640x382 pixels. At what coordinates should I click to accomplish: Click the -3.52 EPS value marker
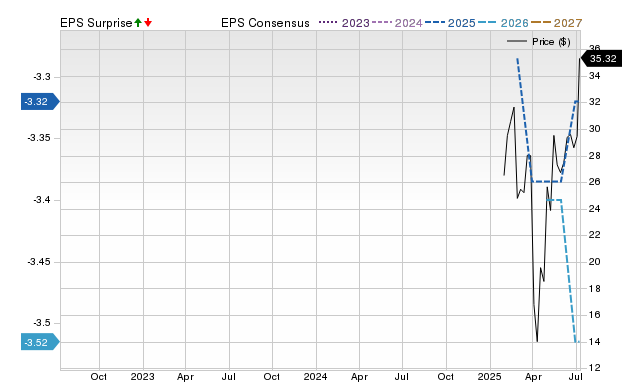tap(40, 342)
